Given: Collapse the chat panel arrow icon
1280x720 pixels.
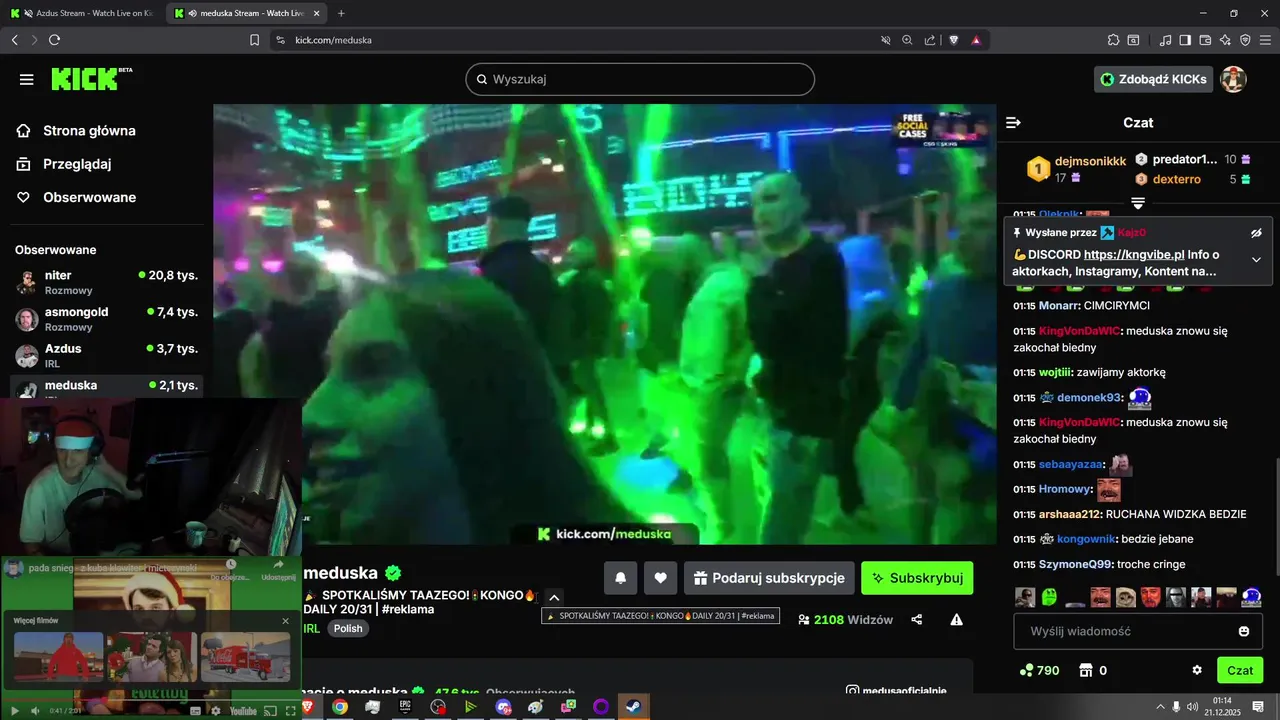Looking at the screenshot, I should pyautogui.click(x=1013, y=122).
